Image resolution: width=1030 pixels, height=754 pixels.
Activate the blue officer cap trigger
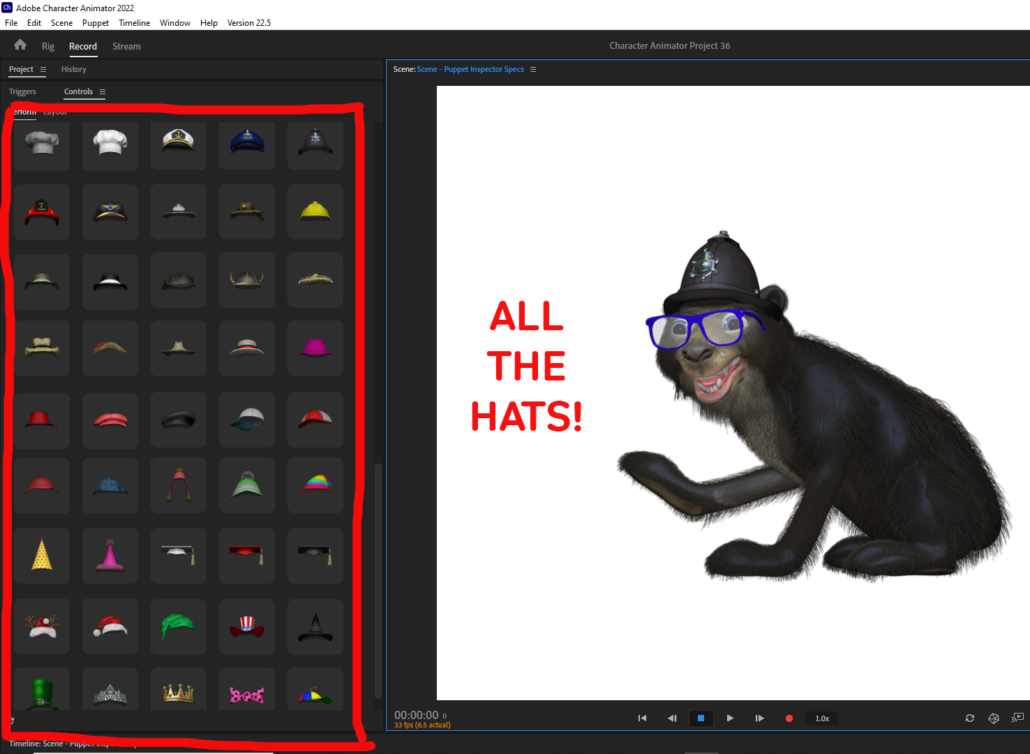(x=247, y=143)
